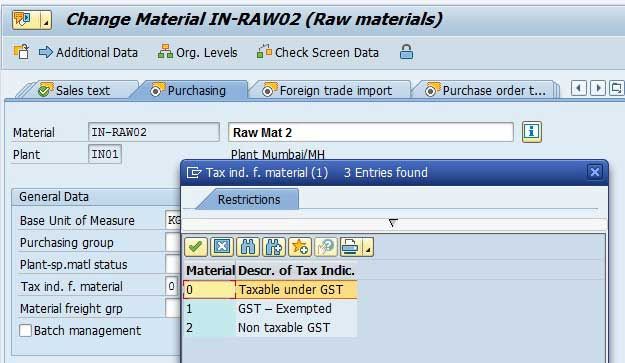Click the Raw Mat 2 description field
This screenshot has width=625, height=363.
click(371, 132)
